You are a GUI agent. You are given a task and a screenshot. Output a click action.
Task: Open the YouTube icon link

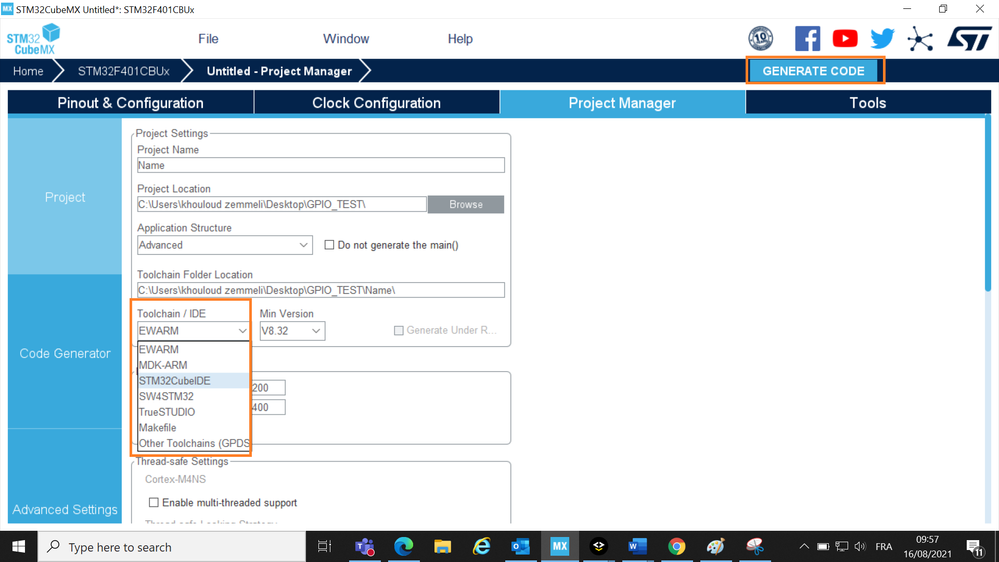coord(845,38)
